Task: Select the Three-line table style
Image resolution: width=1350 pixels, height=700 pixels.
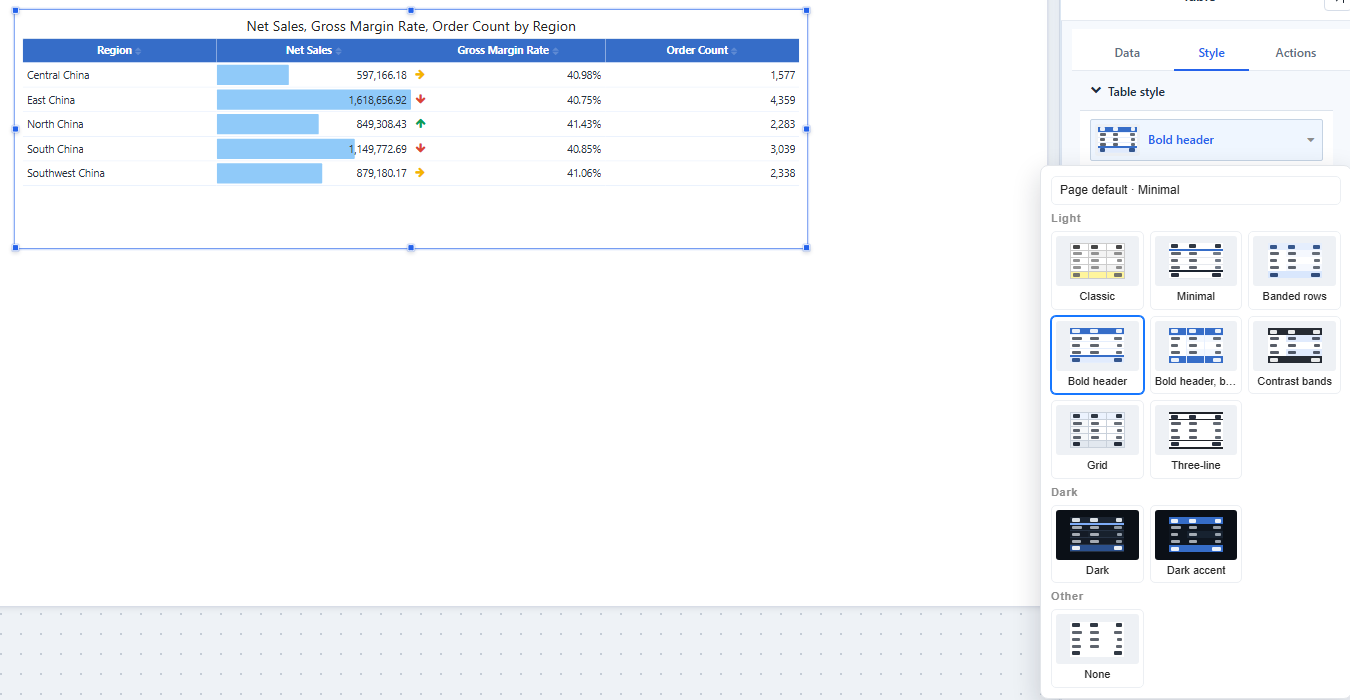Action: 1196,439
